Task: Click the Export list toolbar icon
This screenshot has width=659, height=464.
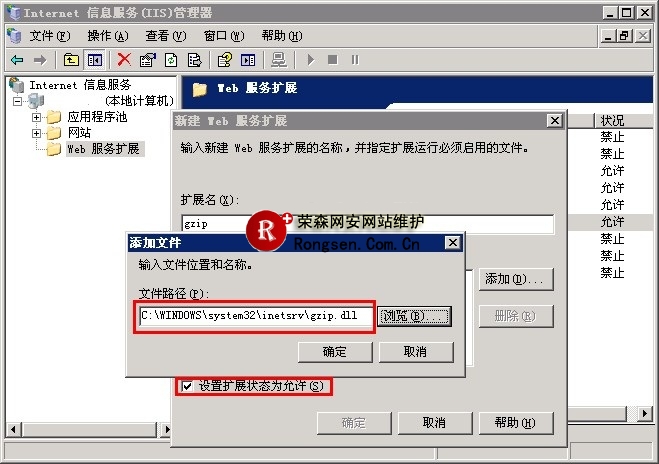Action: pyautogui.click(x=194, y=60)
